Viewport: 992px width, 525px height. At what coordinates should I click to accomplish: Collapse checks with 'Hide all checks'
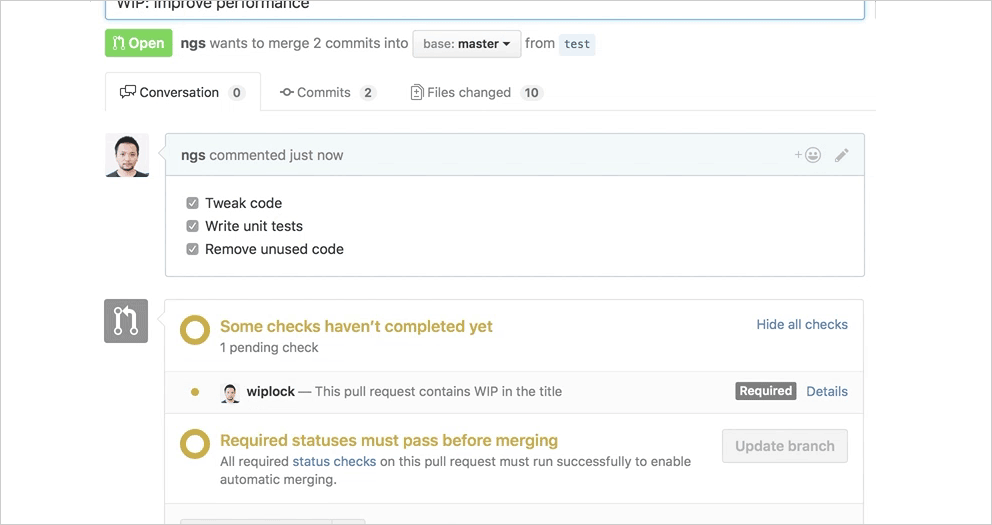point(802,324)
